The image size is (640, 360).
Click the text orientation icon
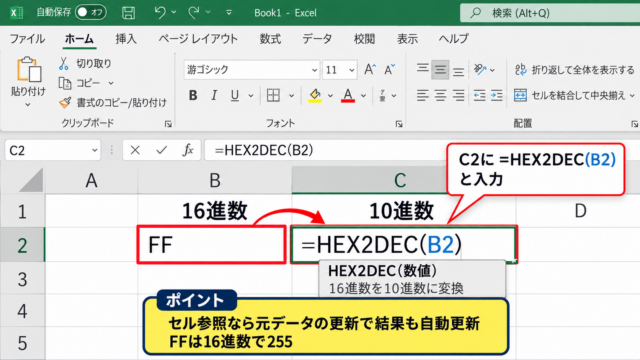pos(480,70)
